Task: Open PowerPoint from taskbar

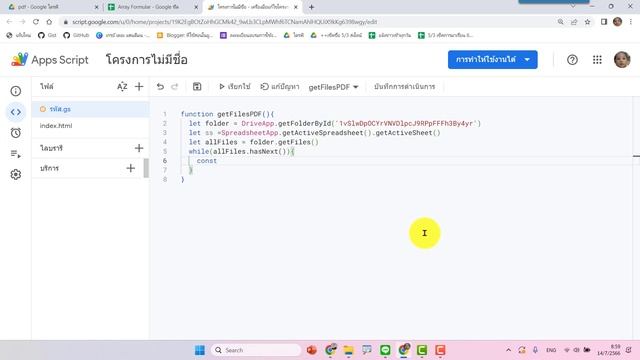Action: (x=312, y=350)
